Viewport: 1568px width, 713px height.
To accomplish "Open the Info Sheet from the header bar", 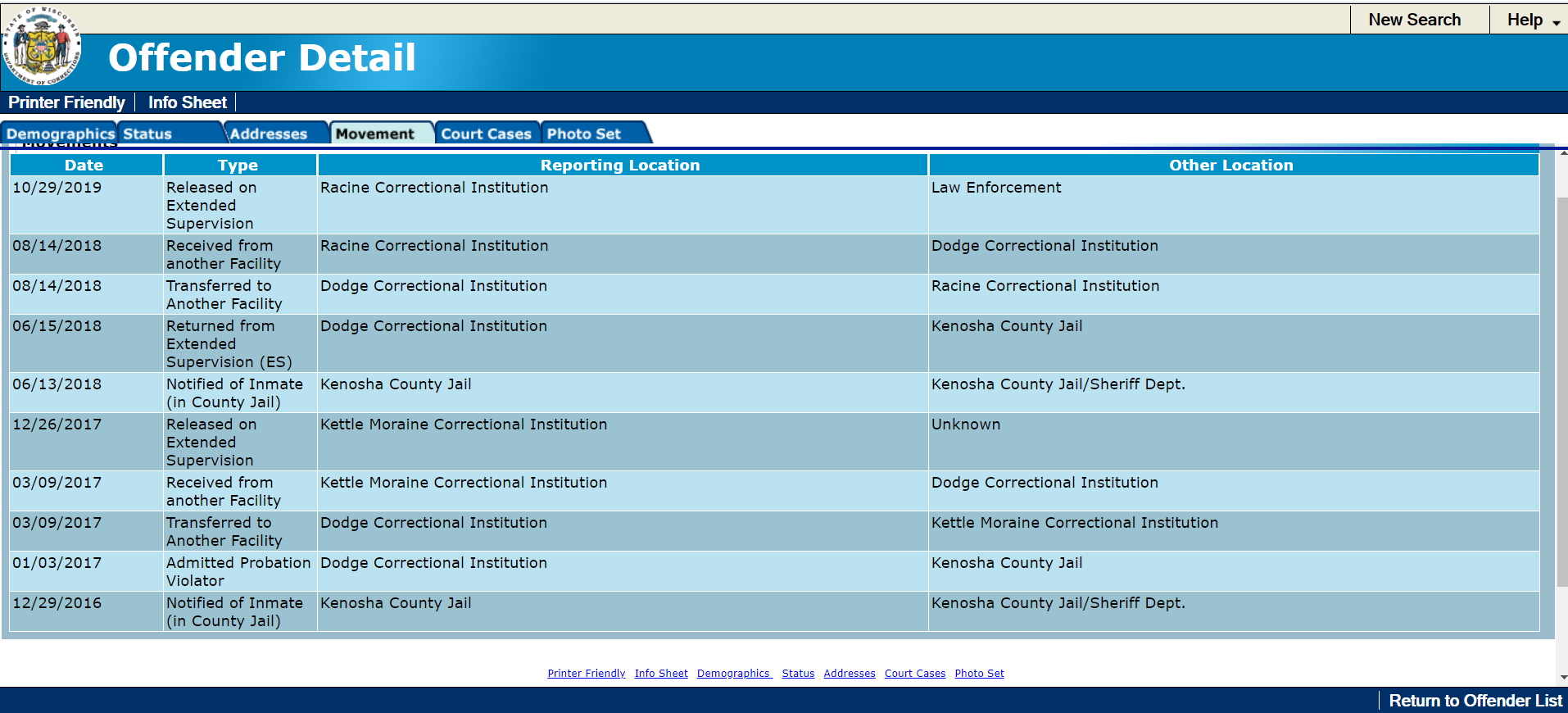I will (x=188, y=102).
